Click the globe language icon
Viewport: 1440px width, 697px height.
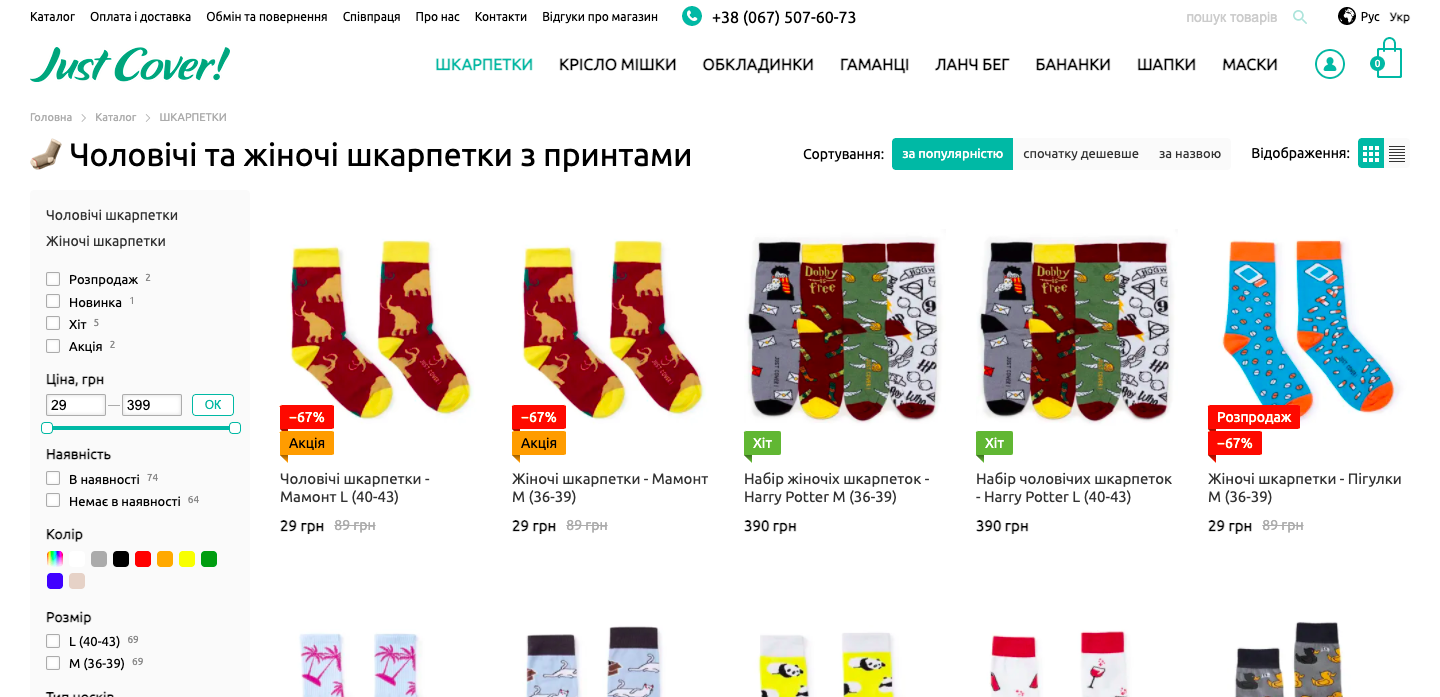coord(1347,17)
